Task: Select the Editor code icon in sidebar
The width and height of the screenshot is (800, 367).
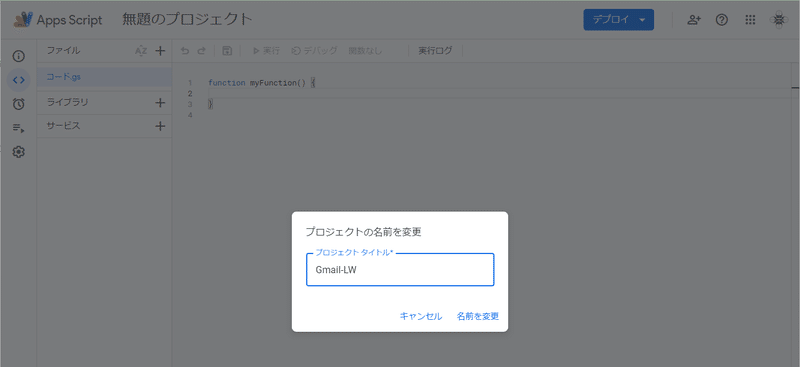Action: coord(18,80)
